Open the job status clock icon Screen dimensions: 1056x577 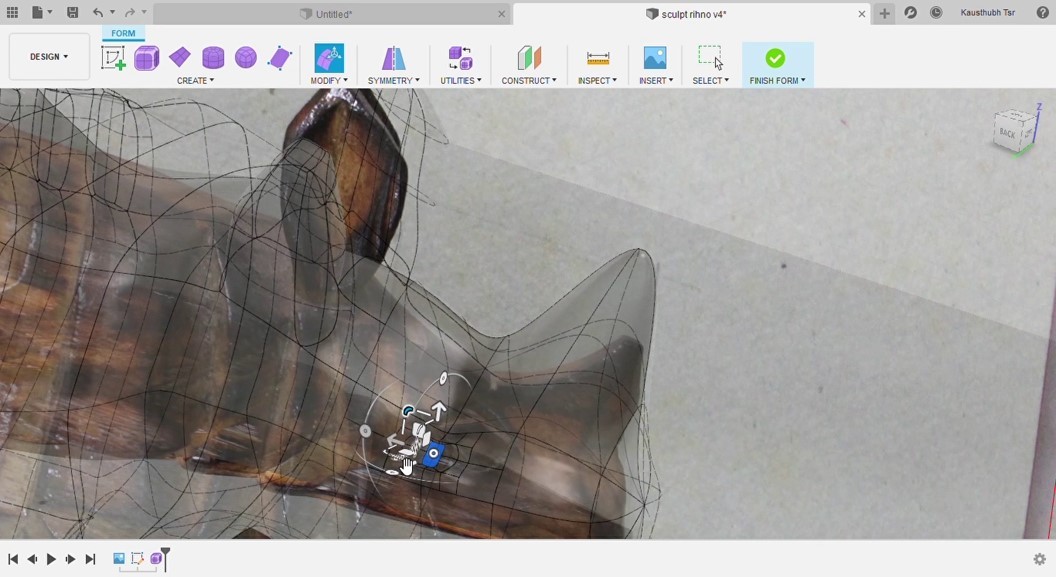coord(936,13)
